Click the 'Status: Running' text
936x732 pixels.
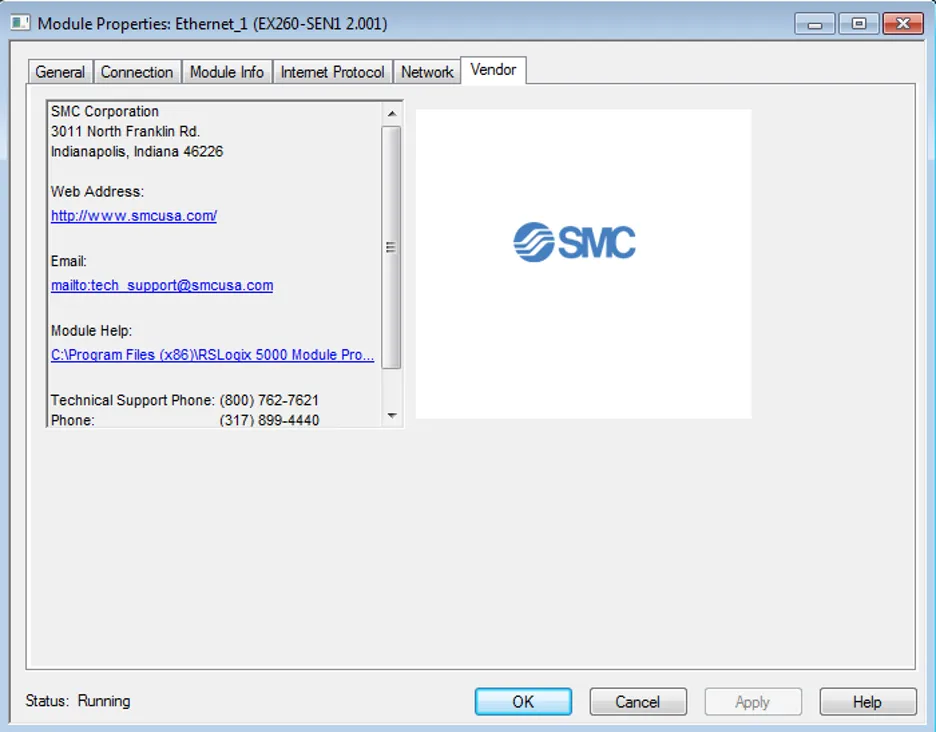(x=78, y=701)
